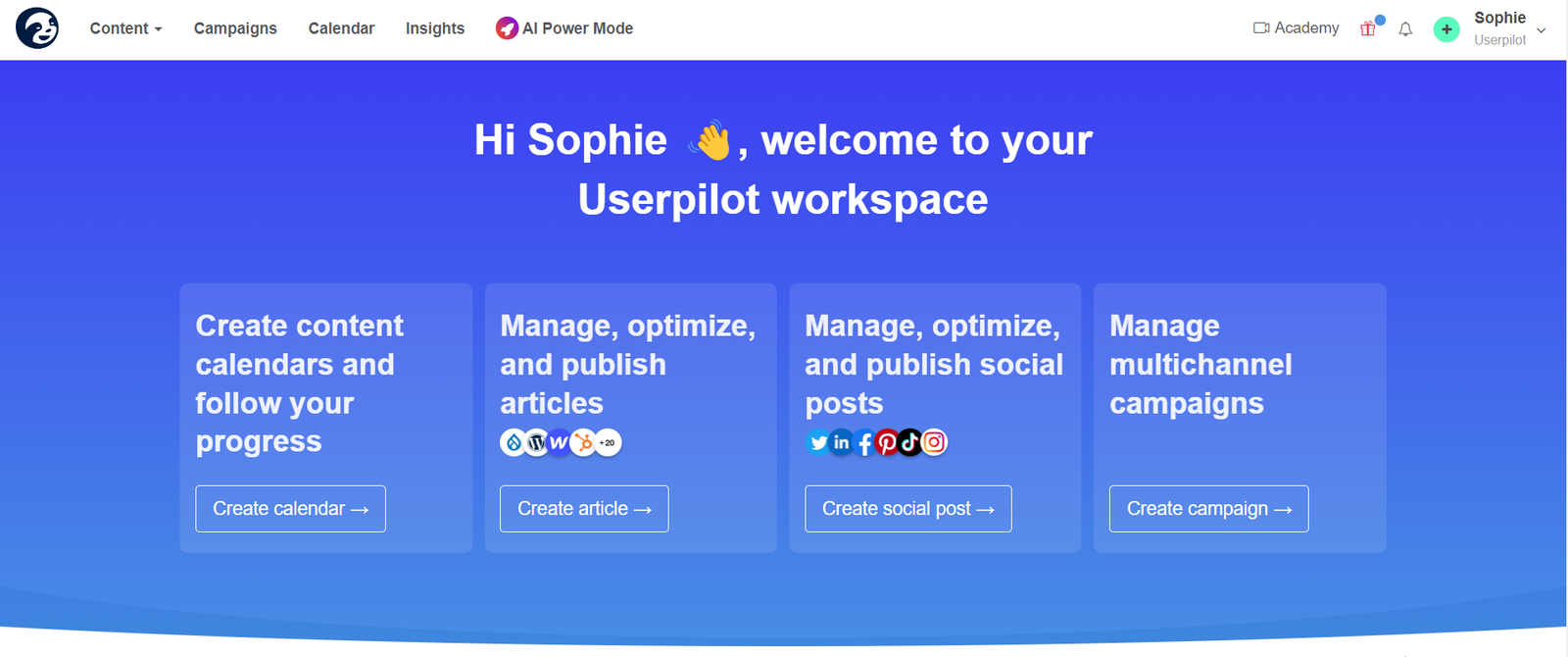
Task: Open the notifications bell
Action: tap(1405, 29)
